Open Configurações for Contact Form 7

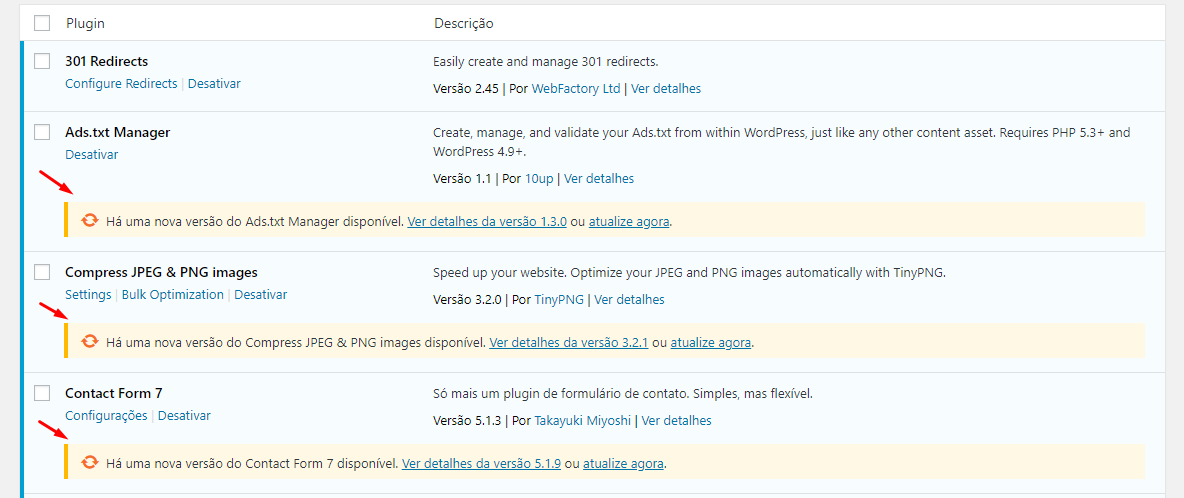pos(106,415)
